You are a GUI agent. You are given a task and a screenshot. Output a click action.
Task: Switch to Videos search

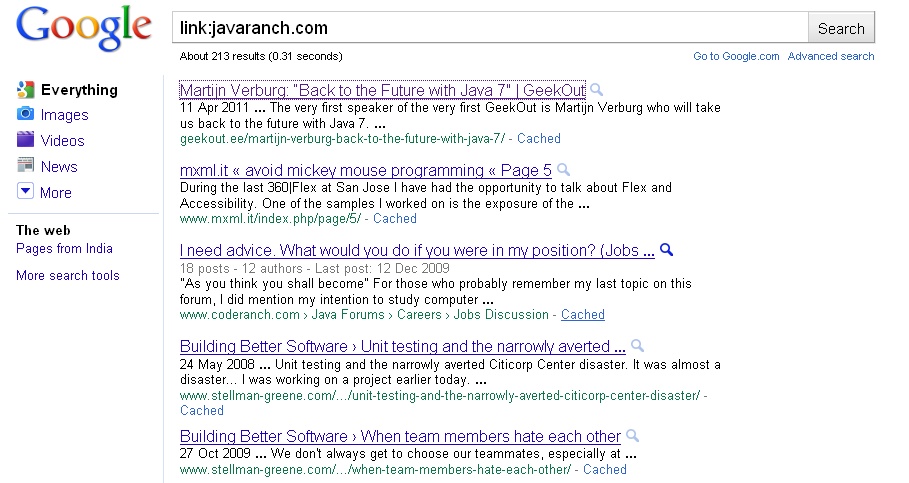coord(63,141)
